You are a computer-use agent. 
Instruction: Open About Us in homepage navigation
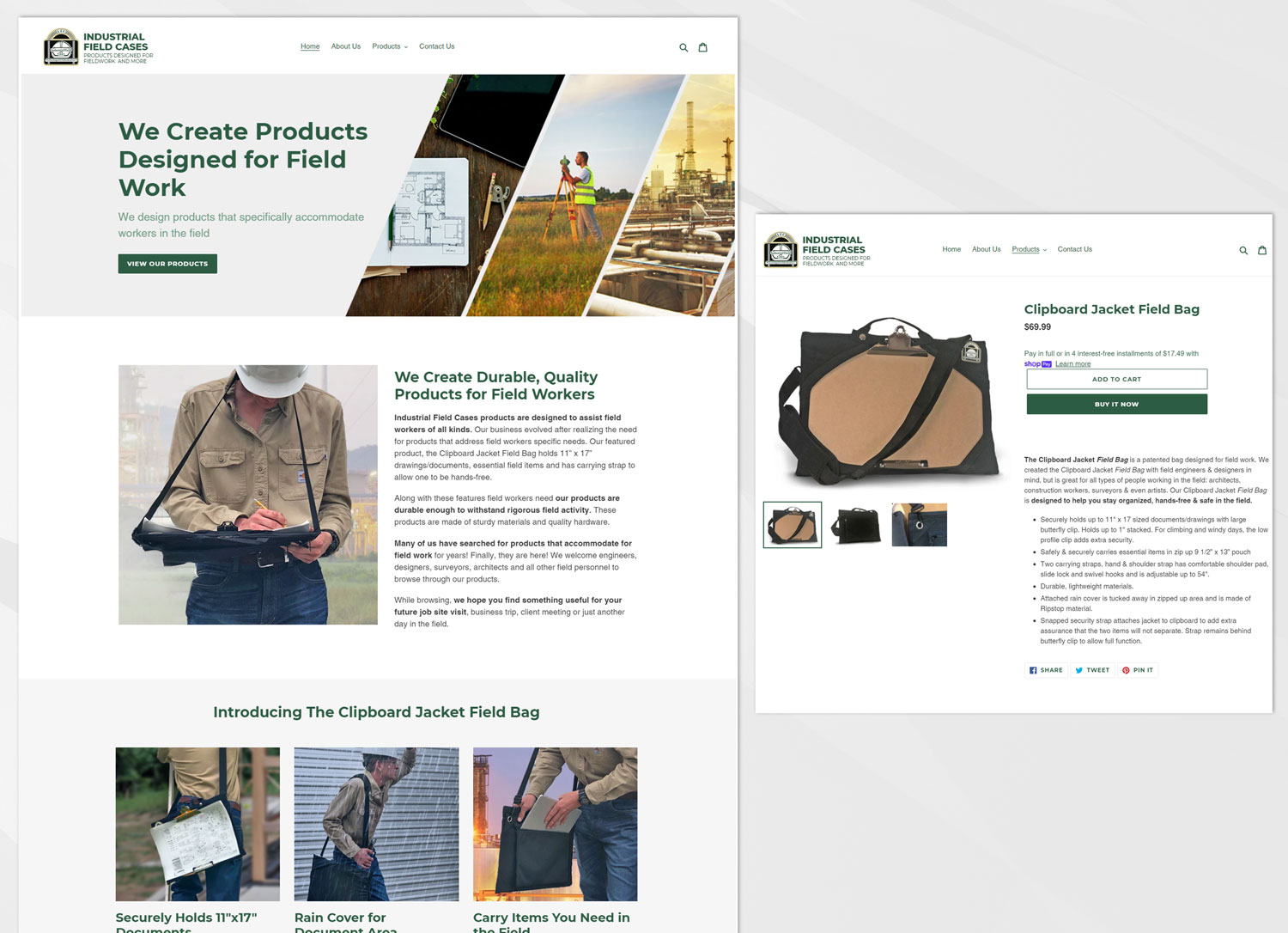click(345, 46)
